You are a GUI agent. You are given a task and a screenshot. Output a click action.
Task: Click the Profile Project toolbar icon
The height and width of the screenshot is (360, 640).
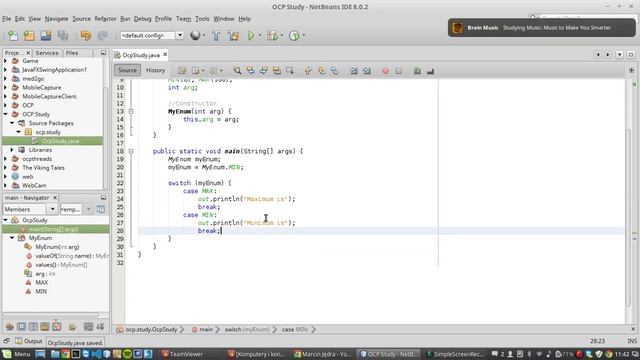(294, 36)
